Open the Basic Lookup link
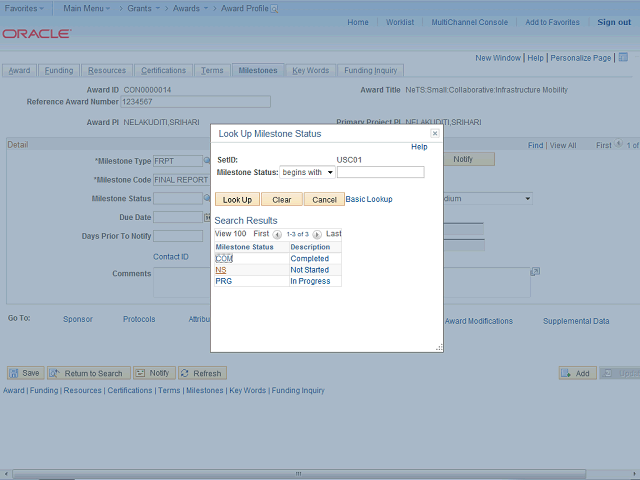The height and width of the screenshot is (480, 640). tap(369, 199)
